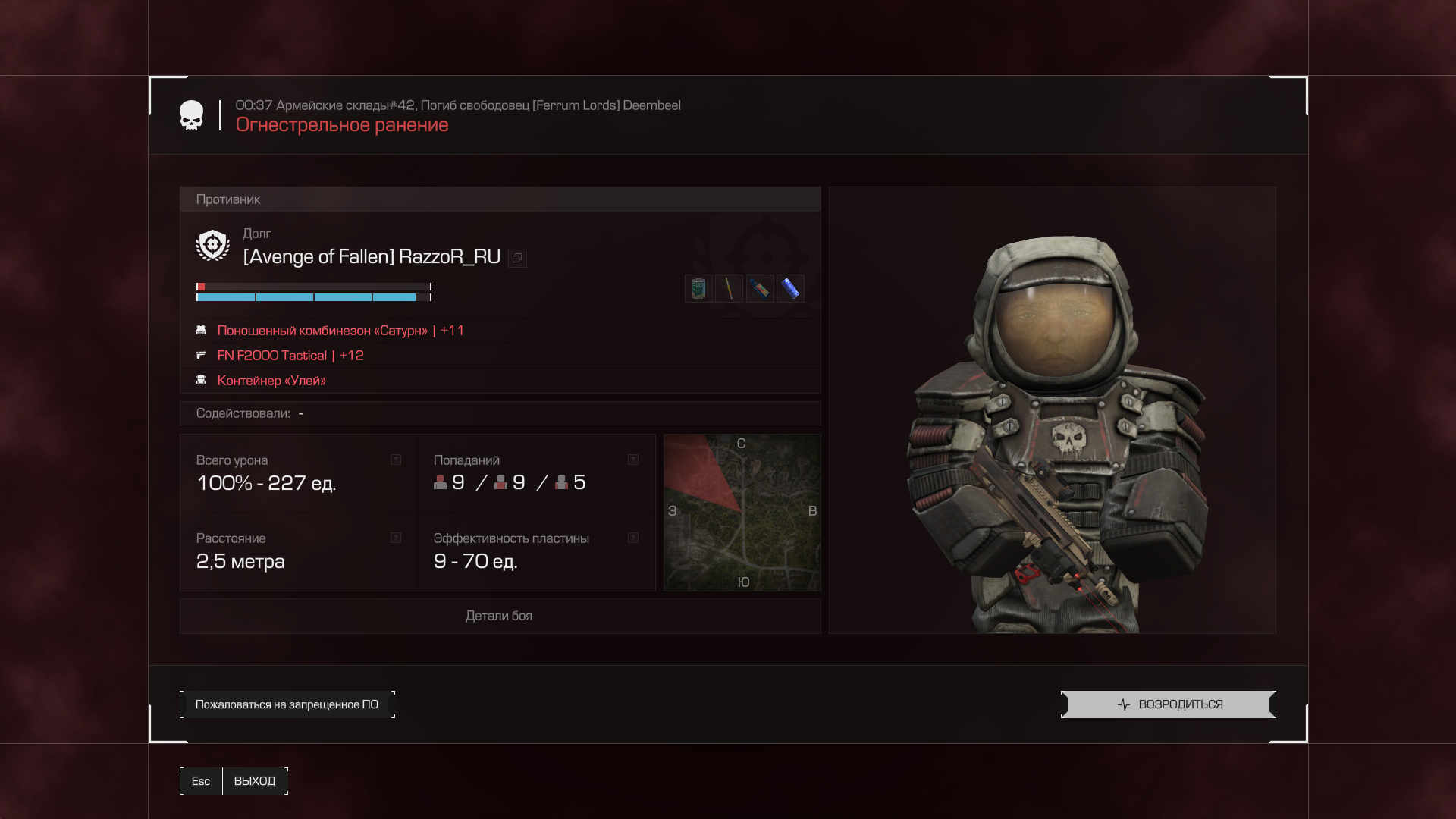This screenshot has height=819, width=1456.
Task: Click Огнестрельное ранение death cause
Action: [342, 125]
